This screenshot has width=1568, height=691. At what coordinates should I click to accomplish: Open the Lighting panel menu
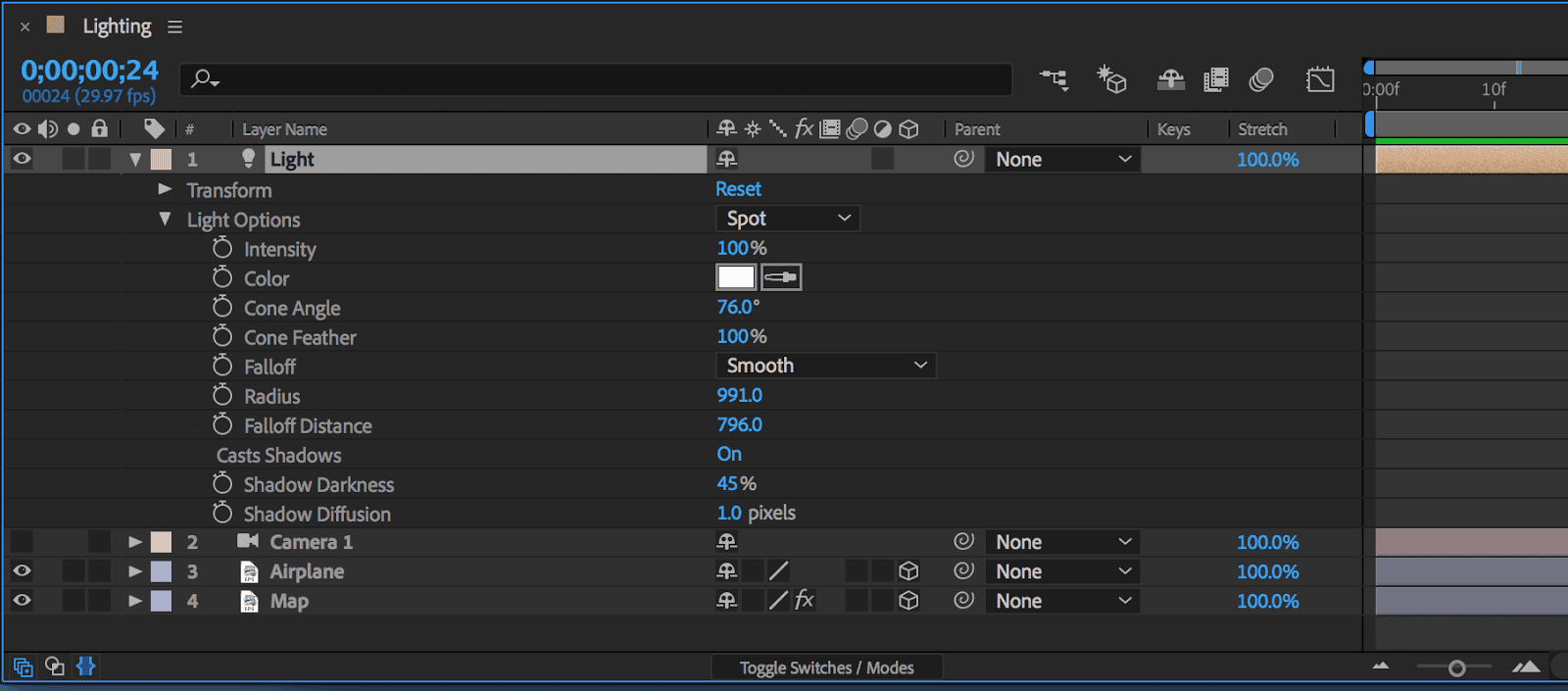(175, 27)
